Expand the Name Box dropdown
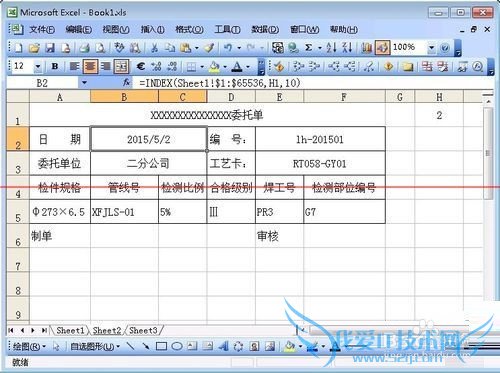Image resolution: width=500 pixels, height=373 pixels. (84, 82)
